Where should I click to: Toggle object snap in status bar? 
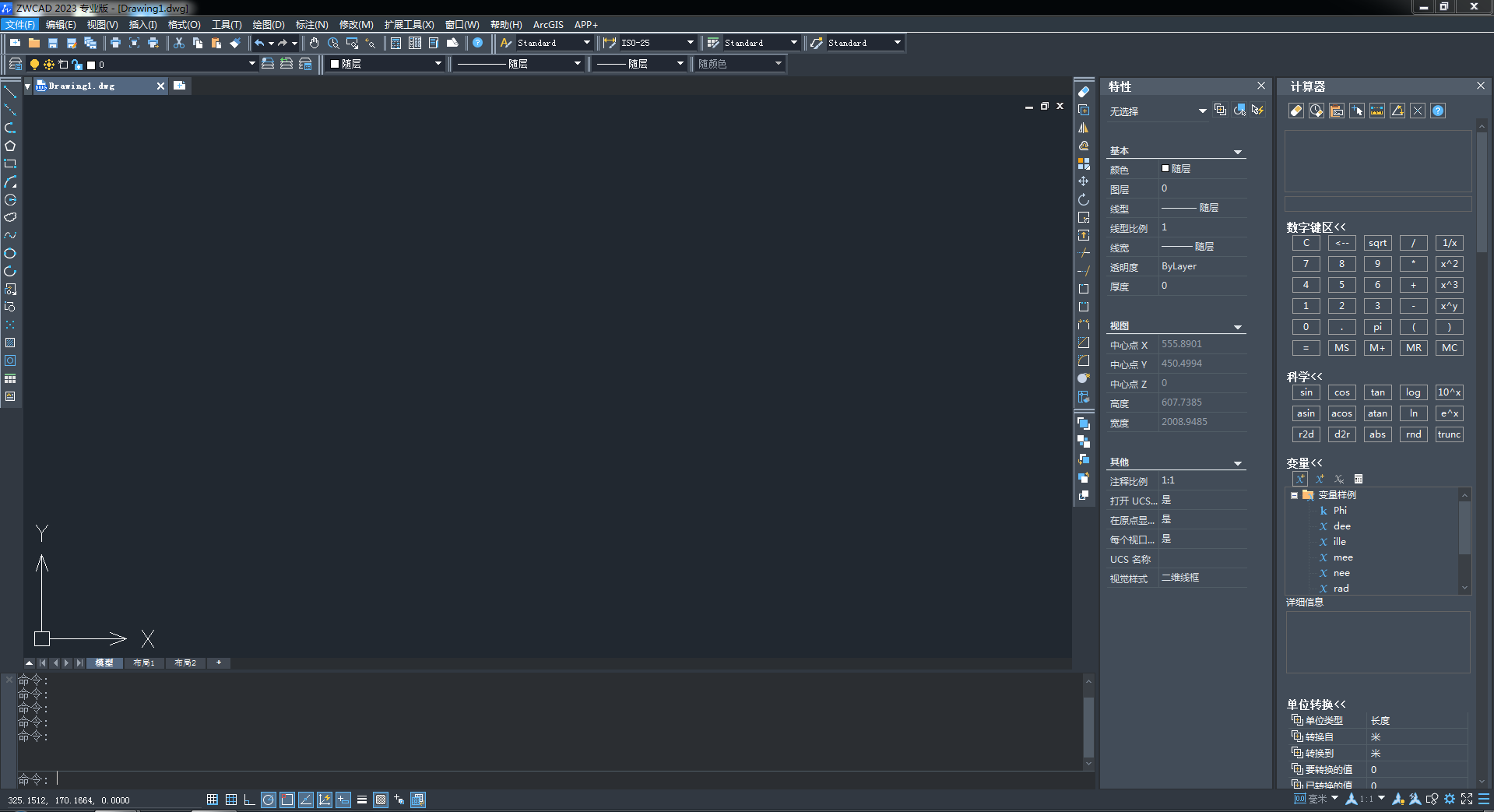[x=287, y=800]
